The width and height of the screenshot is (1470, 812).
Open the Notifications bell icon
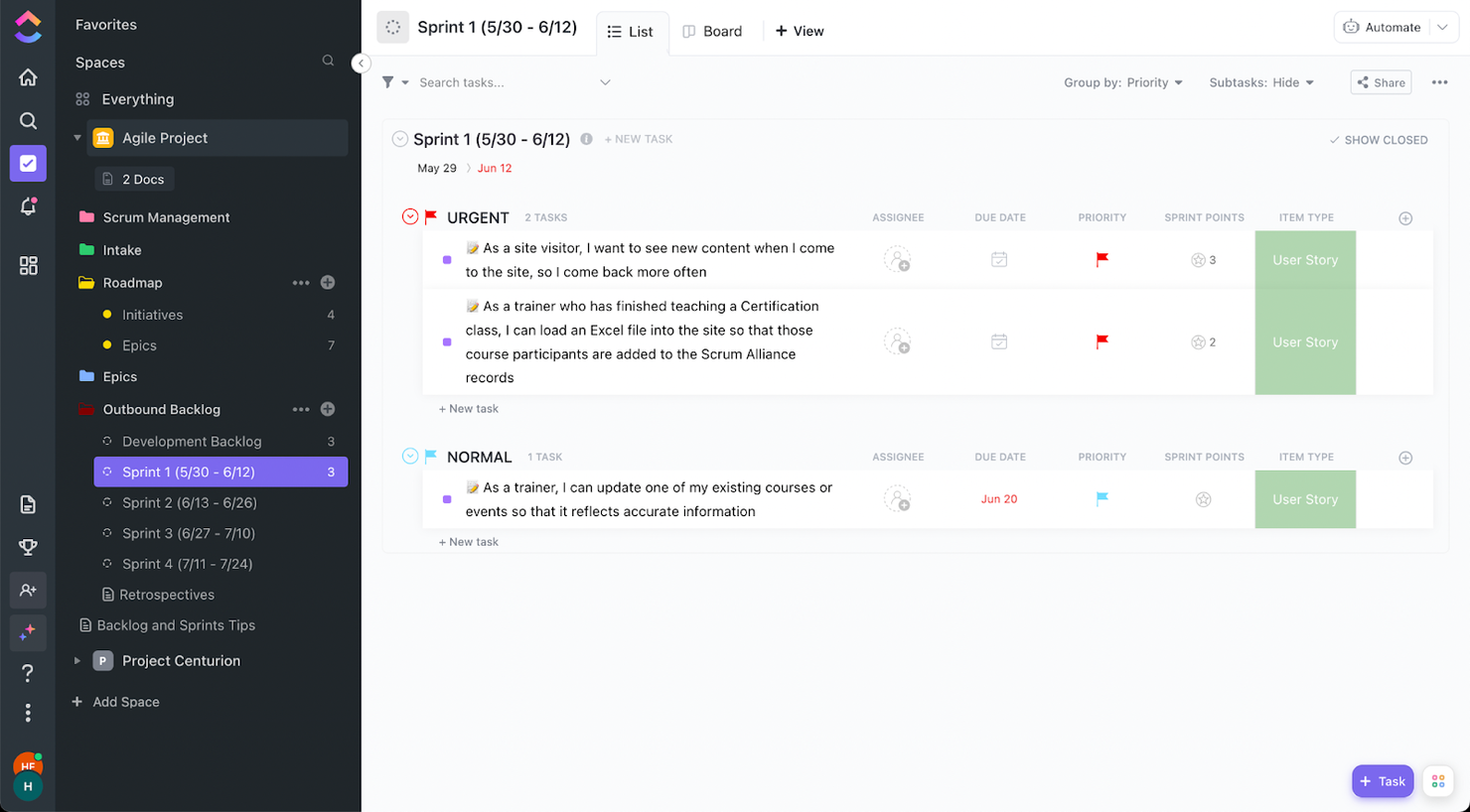point(28,206)
